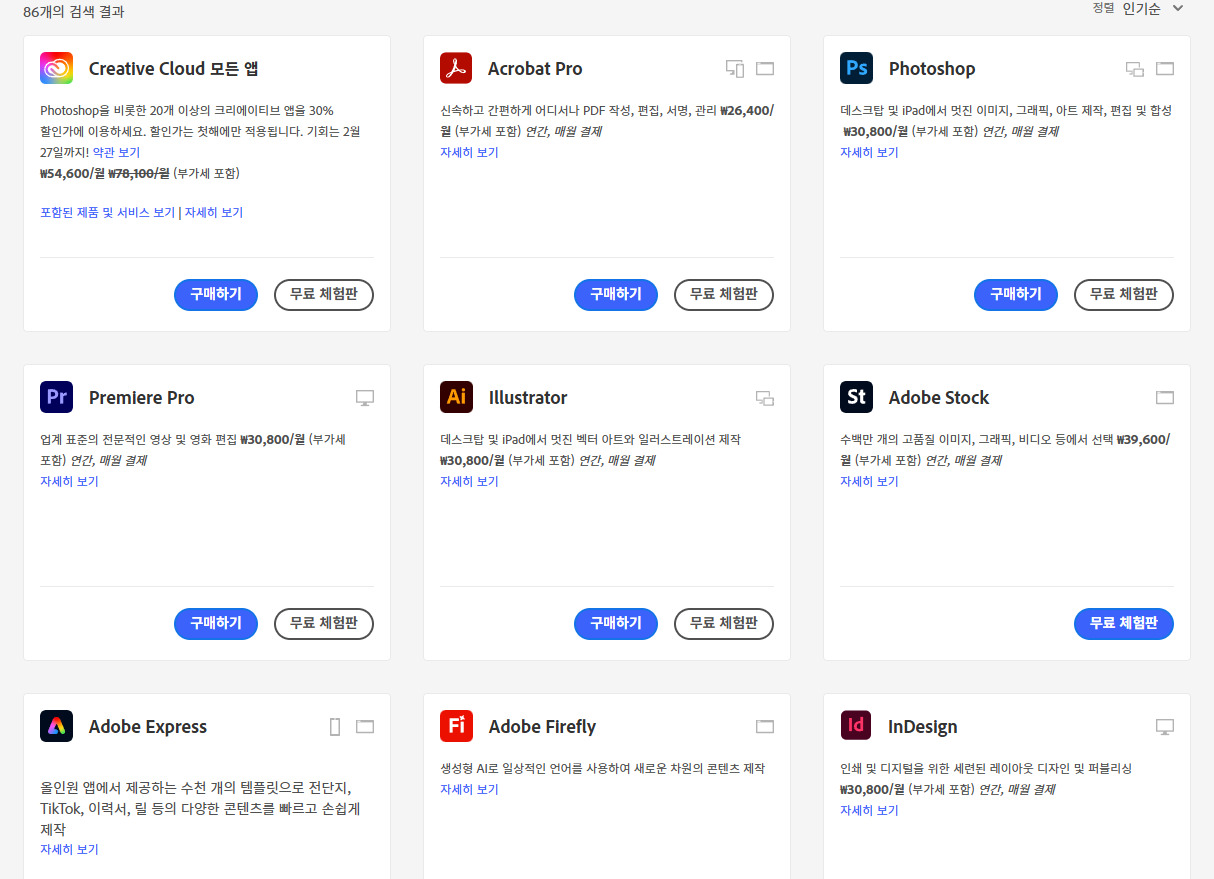Click the Adobe Express logo icon
The image size is (1214, 879).
[57, 726]
